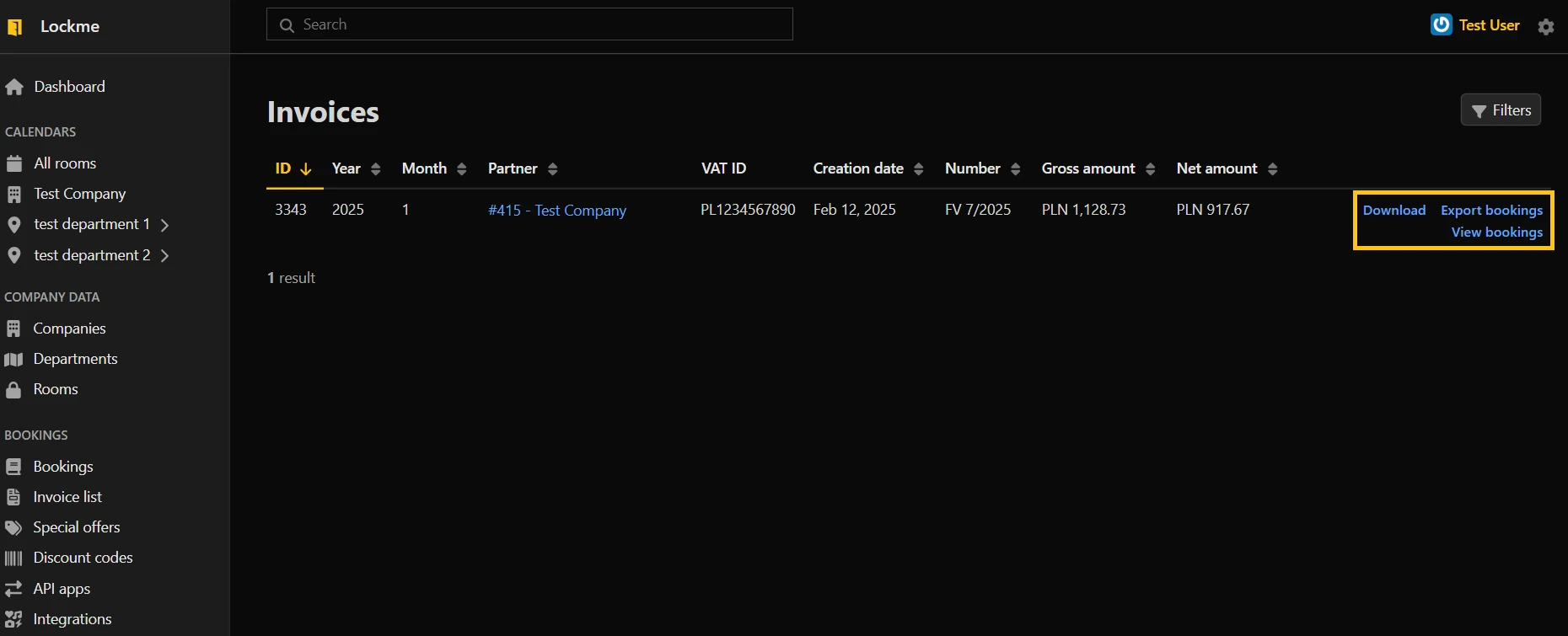Screen dimensions: 1568x636
Task: Click the Lockme logo icon
Action: [x=14, y=27]
